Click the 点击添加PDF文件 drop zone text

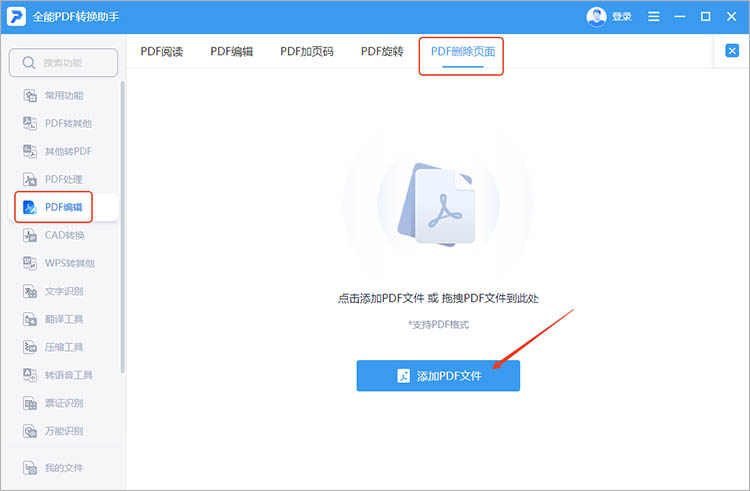coord(438,298)
